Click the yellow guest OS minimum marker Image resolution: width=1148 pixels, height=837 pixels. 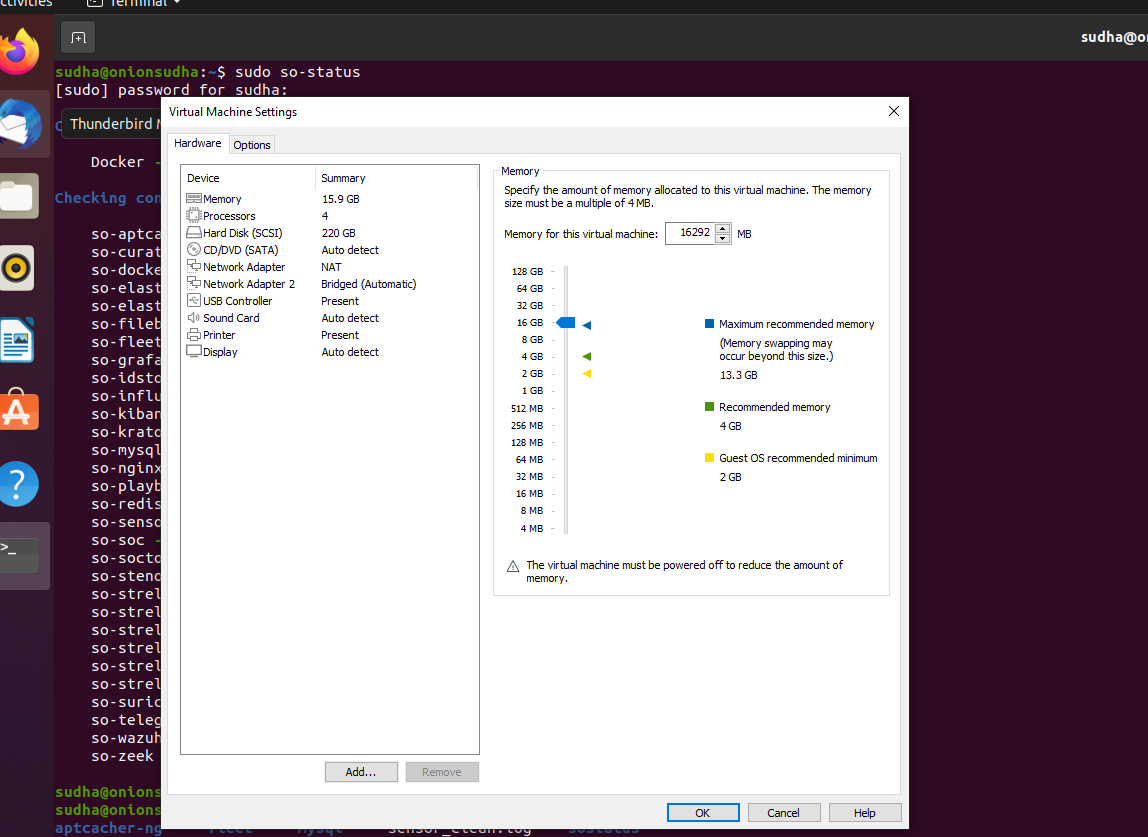point(586,373)
